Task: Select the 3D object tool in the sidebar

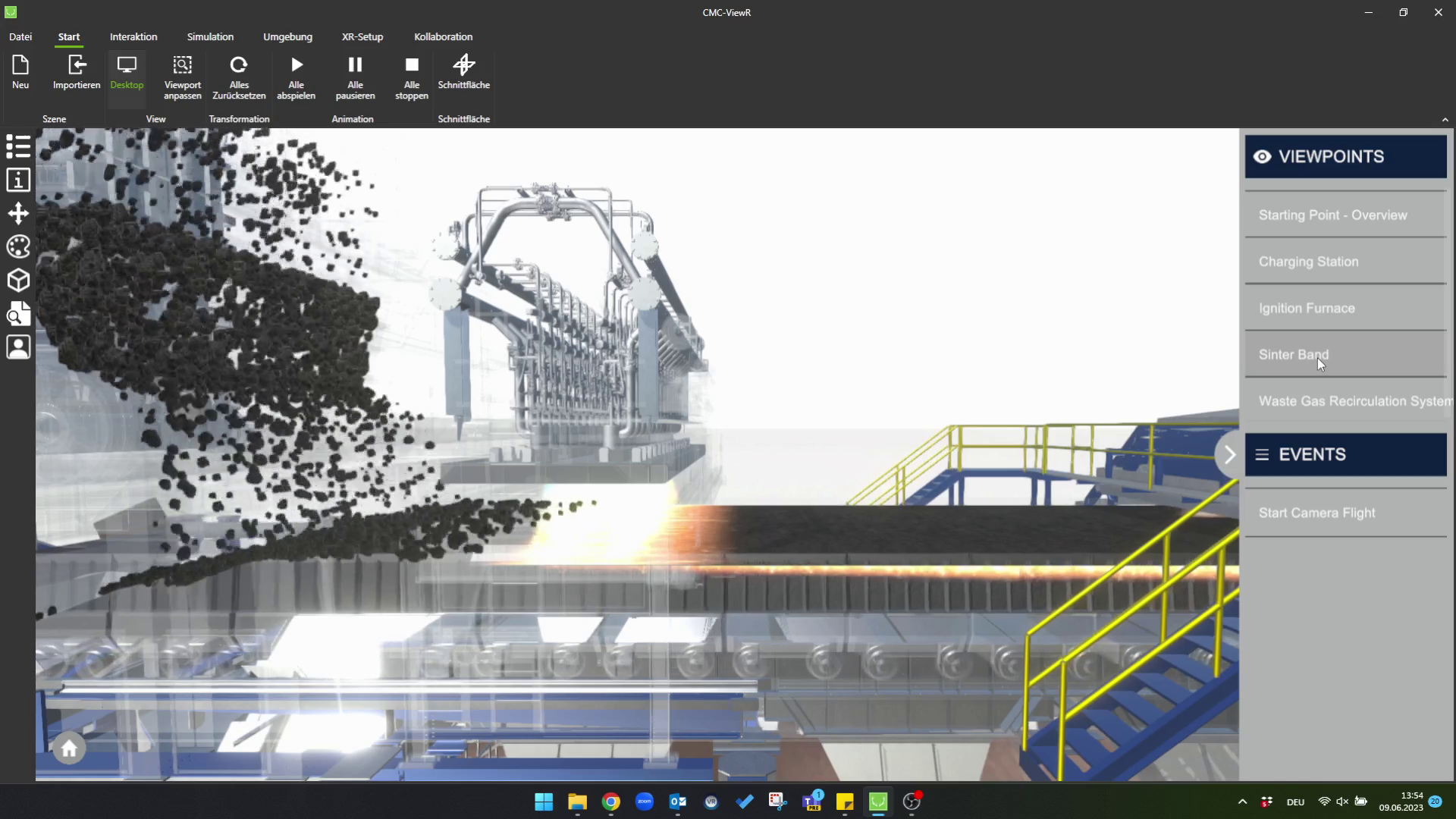Action: coord(18,280)
